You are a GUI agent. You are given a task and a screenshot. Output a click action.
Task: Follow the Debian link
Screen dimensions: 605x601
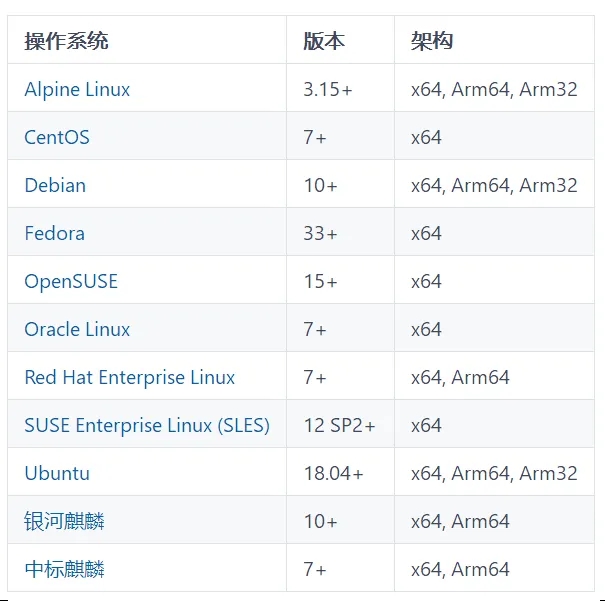click(x=55, y=185)
